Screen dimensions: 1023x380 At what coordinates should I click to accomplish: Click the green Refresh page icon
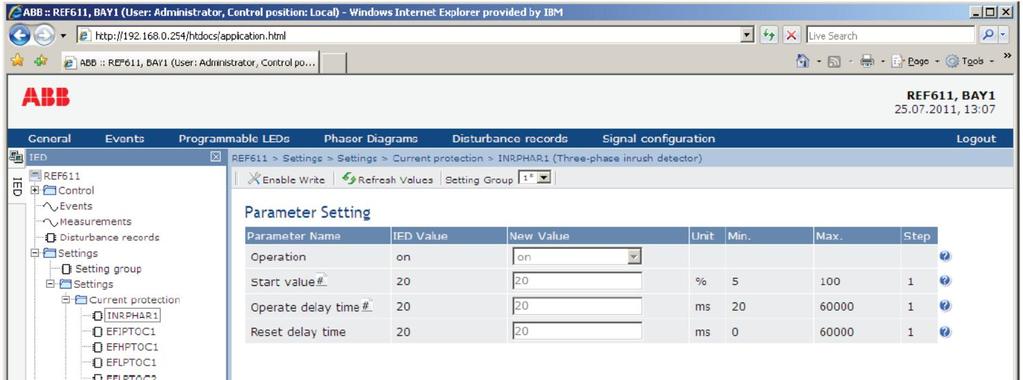(x=770, y=35)
